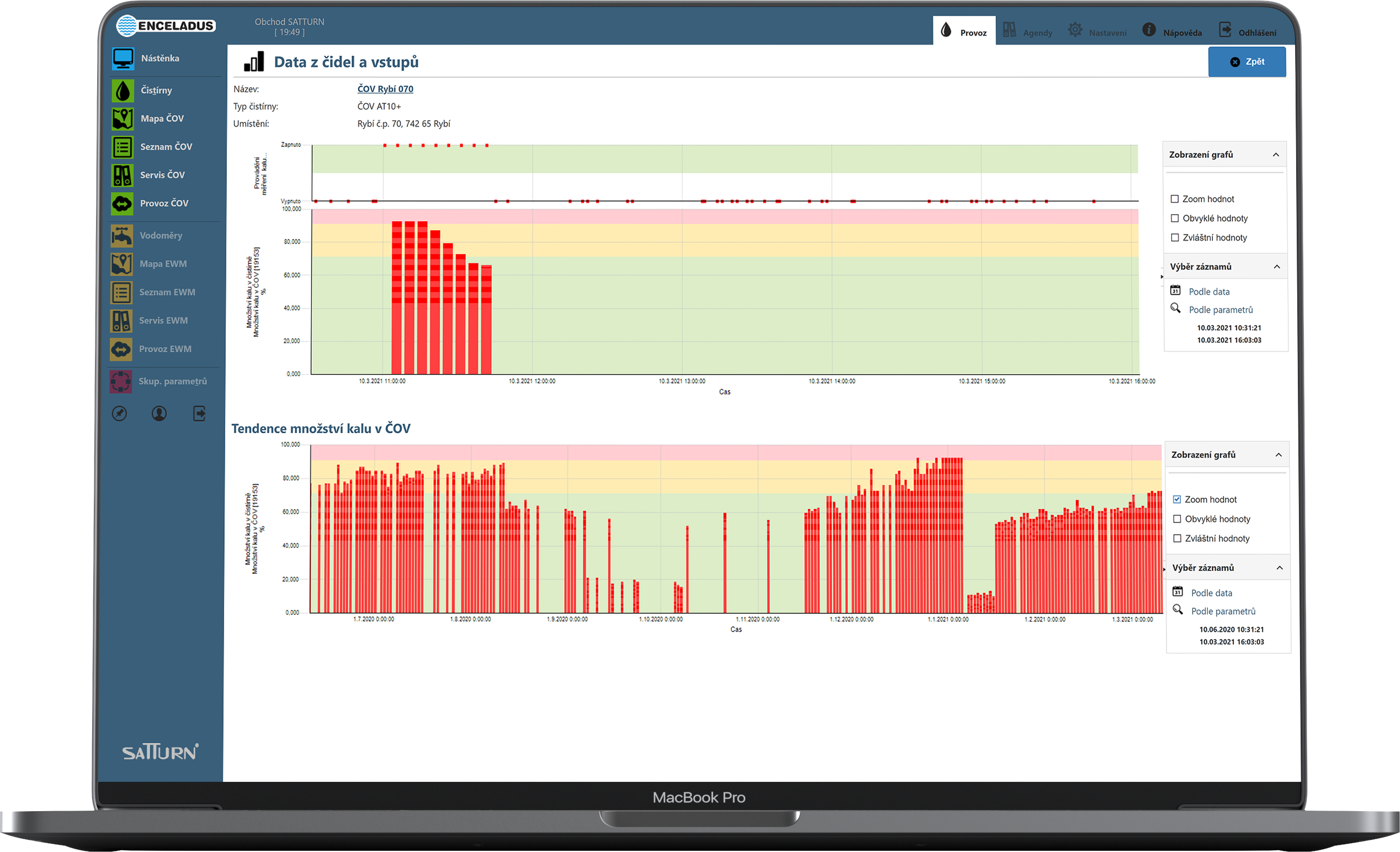The image size is (1400, 852).
Task: Click the tallest red bar in upper chart
Action: tap(397, 295)
